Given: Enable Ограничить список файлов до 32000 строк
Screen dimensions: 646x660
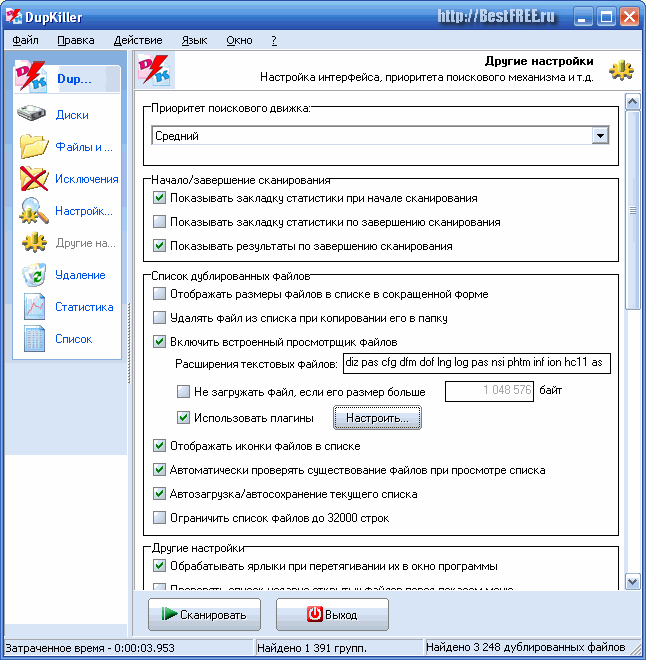Looking at the screenshot, I should (159, 517).
